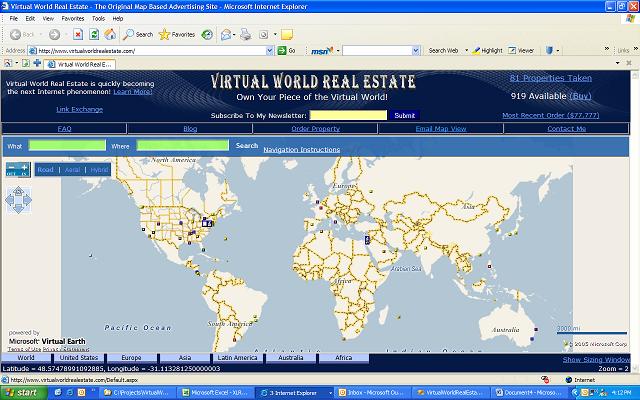Switch map to Hybrid view
The image size is (640, 400).
pyautogui.click(x=99, y=169)
